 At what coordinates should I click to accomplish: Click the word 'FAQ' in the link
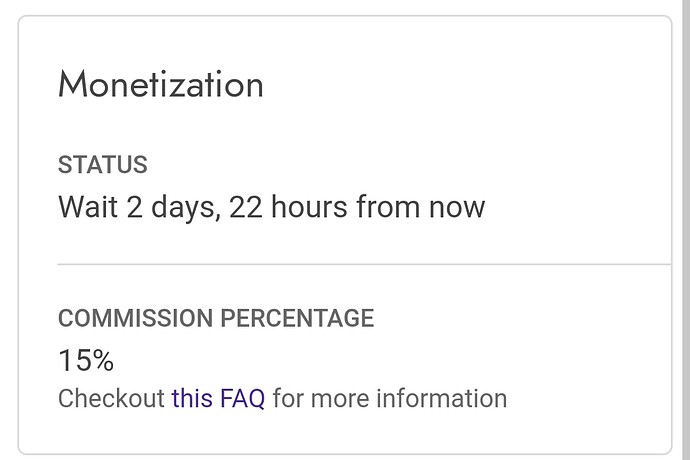coord(242,398)
